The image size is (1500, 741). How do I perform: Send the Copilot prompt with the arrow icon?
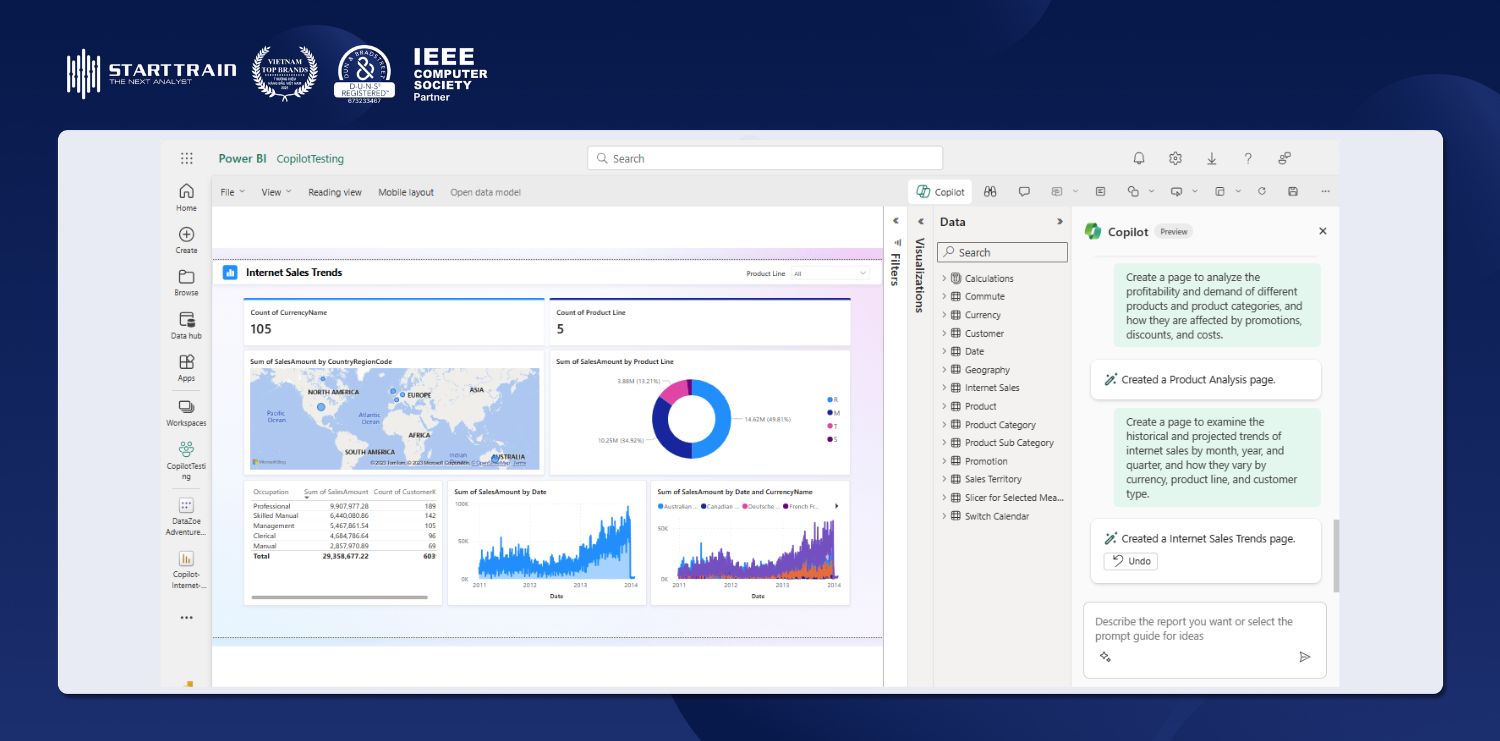pos(1305,657)
